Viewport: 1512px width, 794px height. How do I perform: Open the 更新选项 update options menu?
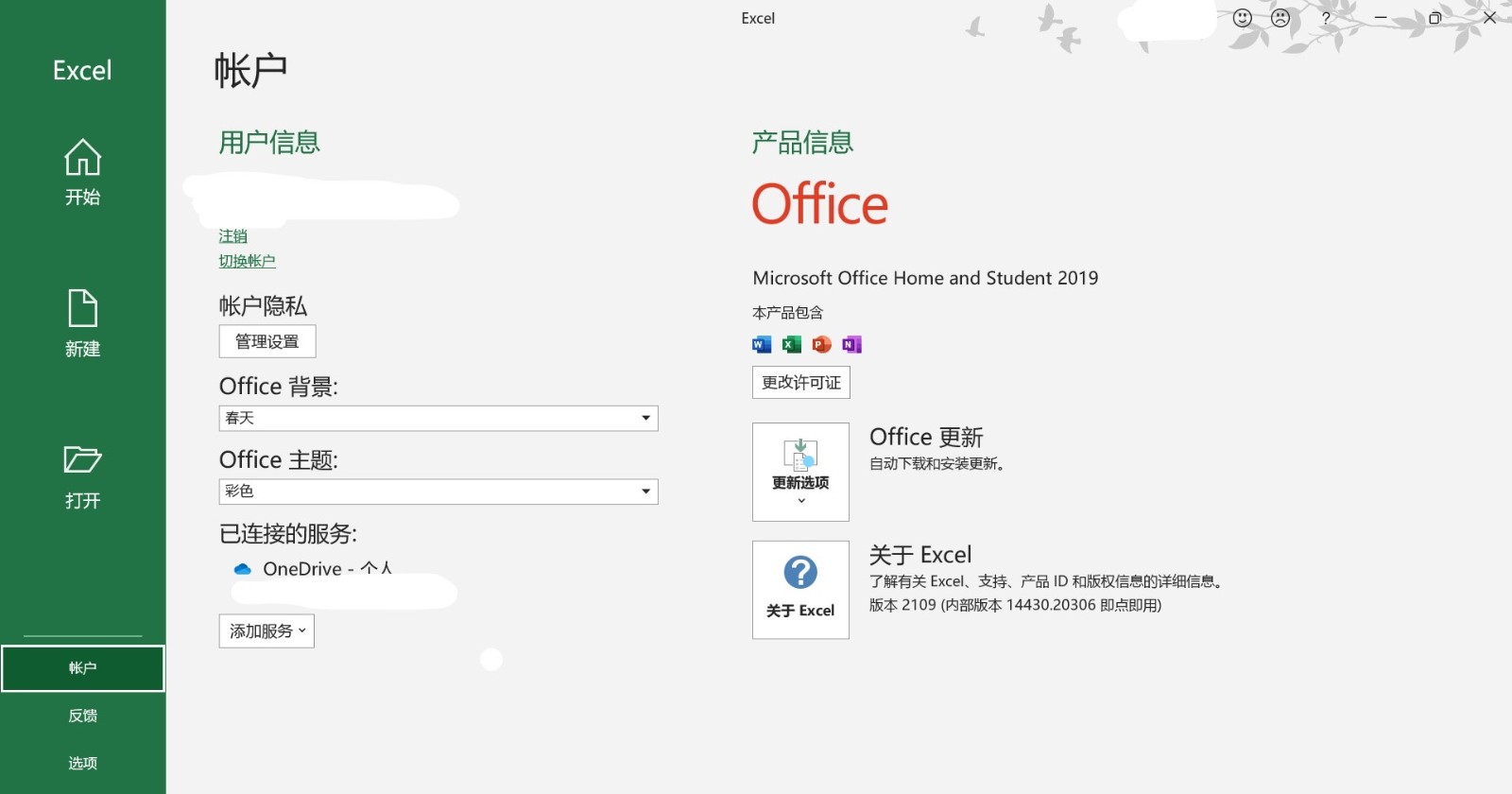tap(800, 472)
